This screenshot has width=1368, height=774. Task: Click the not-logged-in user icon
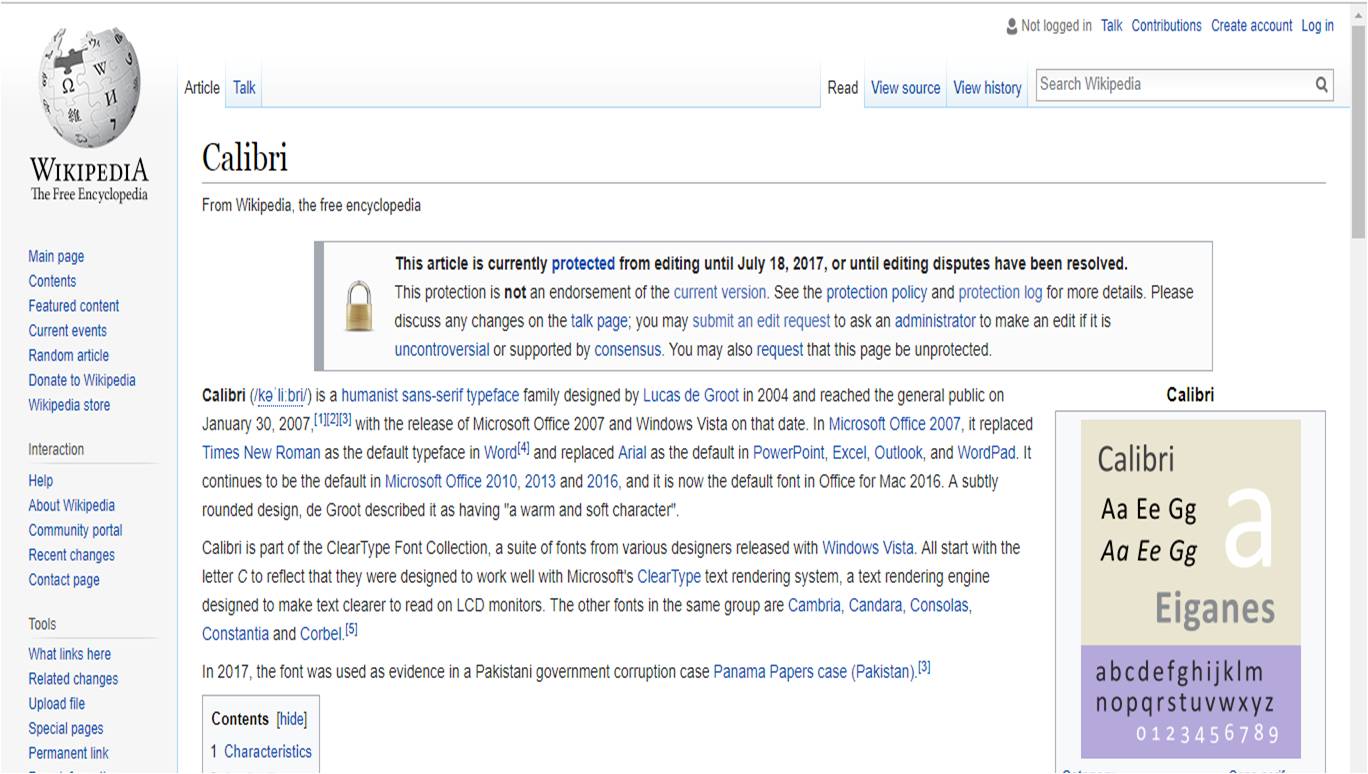(1012, 26)
